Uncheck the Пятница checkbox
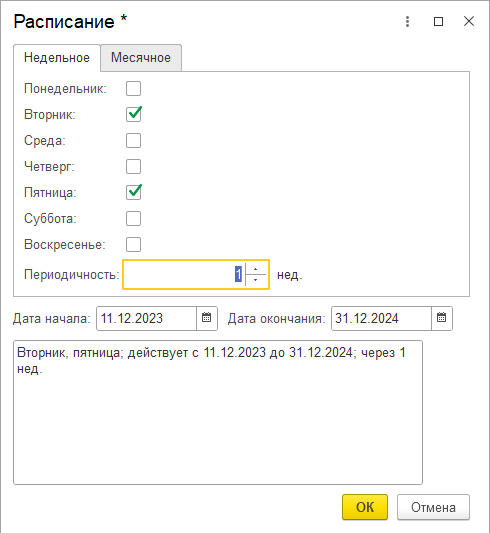This screenshot has height=533, width=490. (x=133, y=192)
